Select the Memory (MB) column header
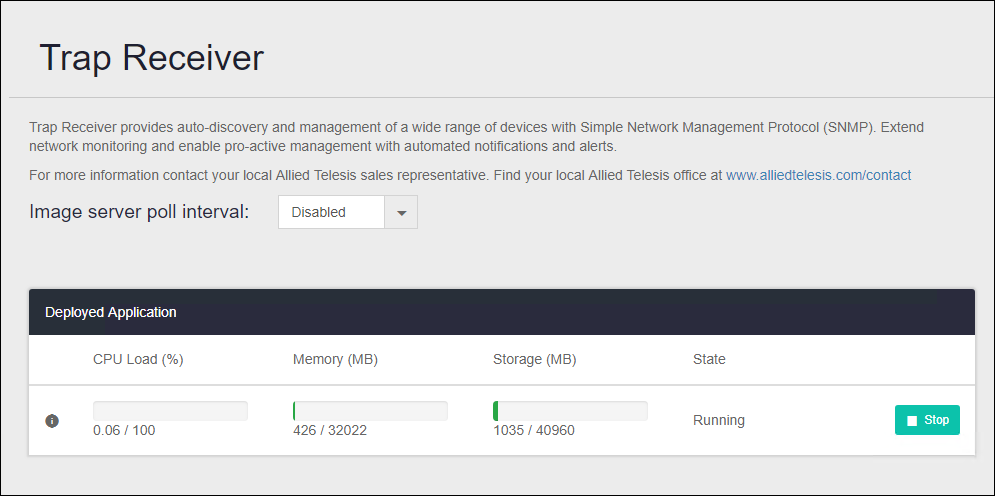Screen dimensions: 995x496 click(x=335, y=359)
